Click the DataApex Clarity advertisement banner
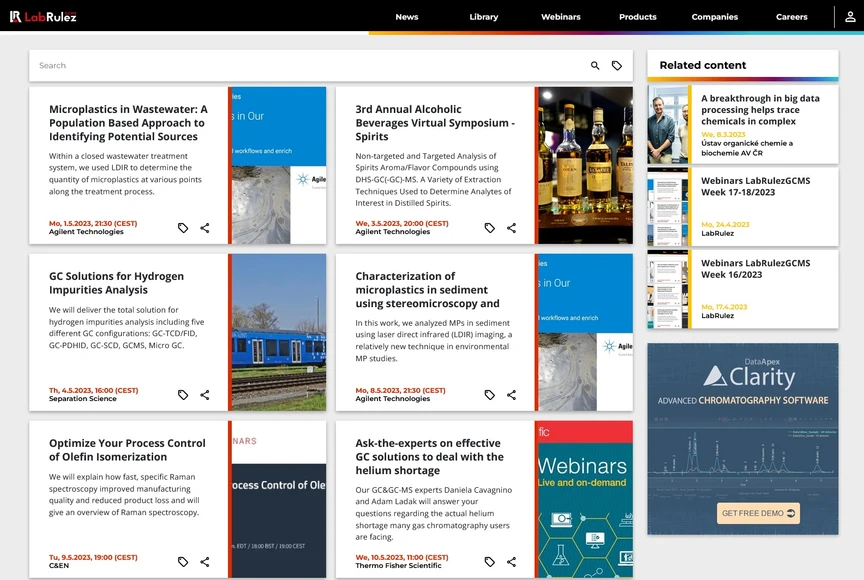 tap(743, 439)
